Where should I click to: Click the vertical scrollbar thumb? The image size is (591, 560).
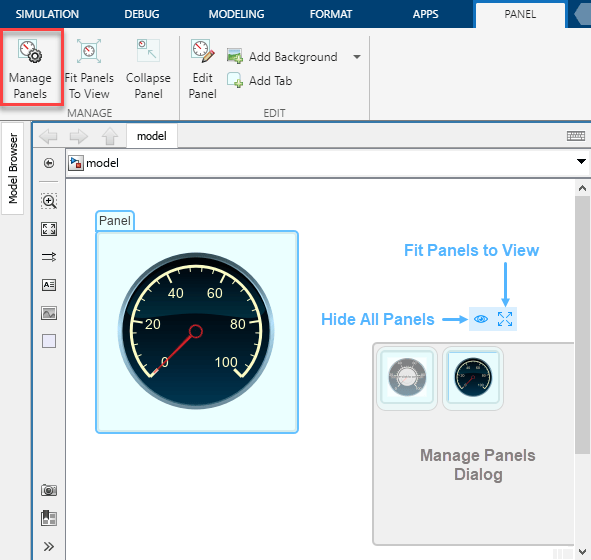(x=582, y=325)
